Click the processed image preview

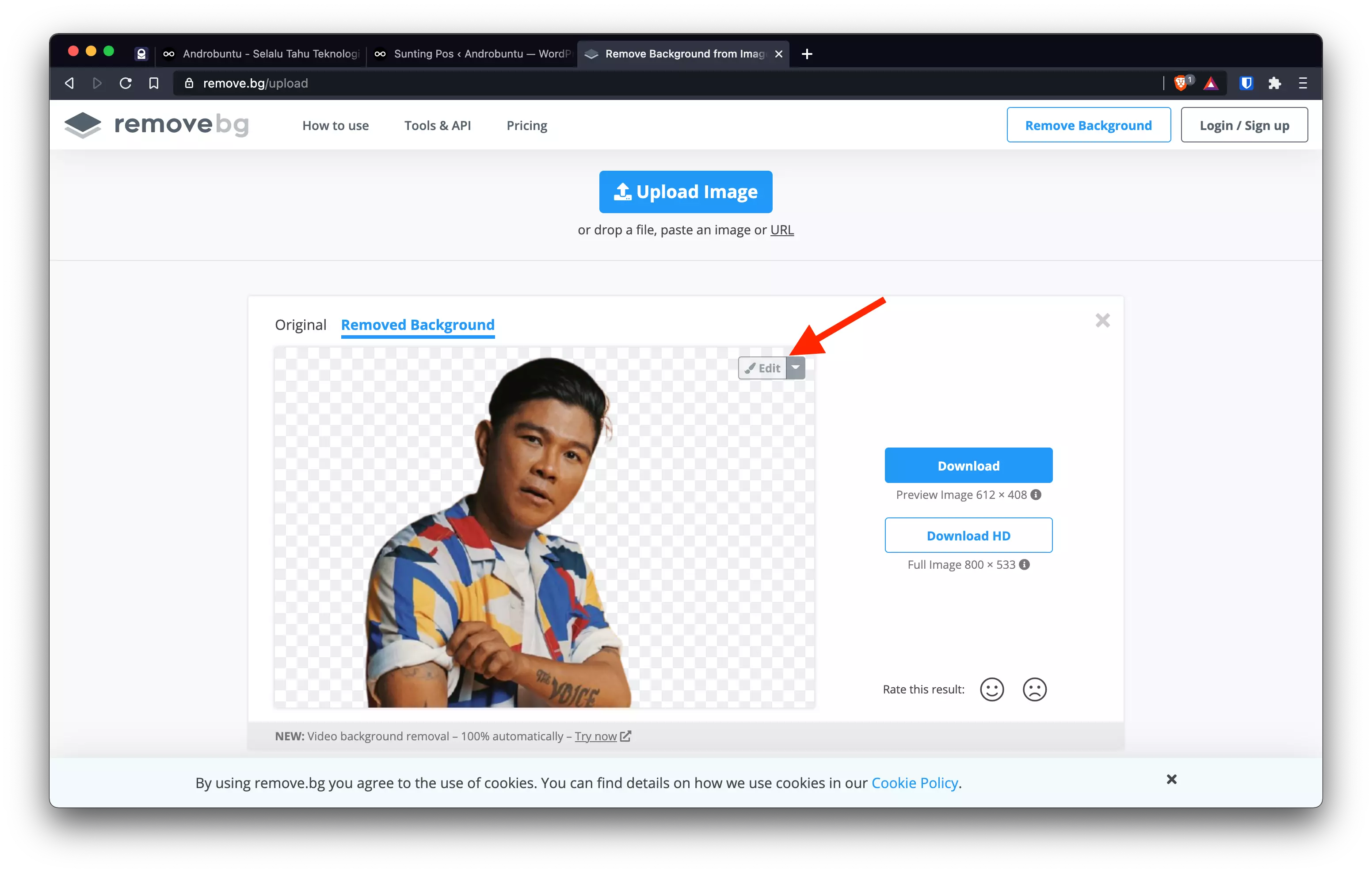[x=544, y=527]
